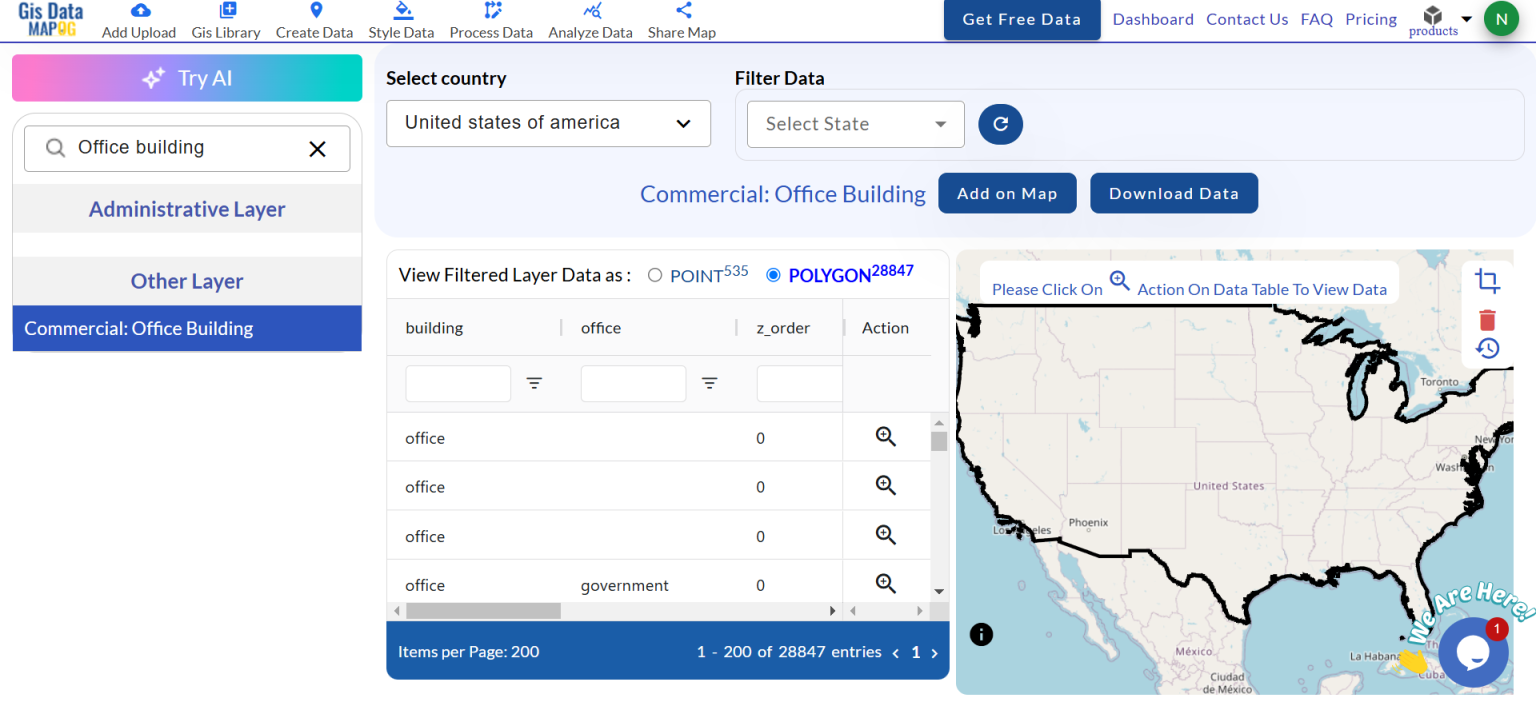The width and height of the screenshot is (1536, 710).
Task: Open the Process Data tool
Action: [x=491, y=19]
